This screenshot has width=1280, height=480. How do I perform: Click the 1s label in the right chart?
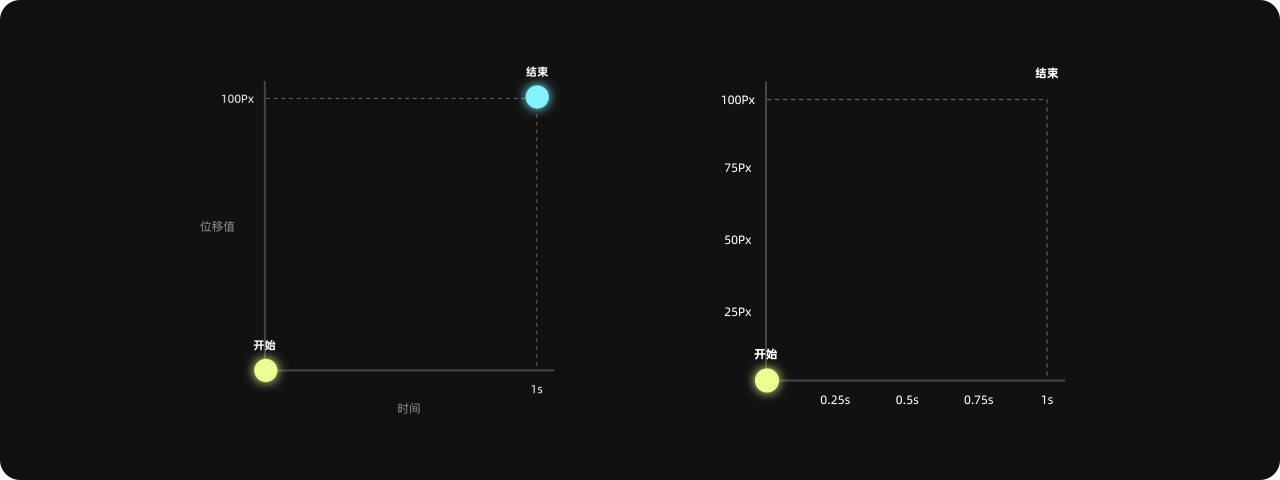[1047, 400]
